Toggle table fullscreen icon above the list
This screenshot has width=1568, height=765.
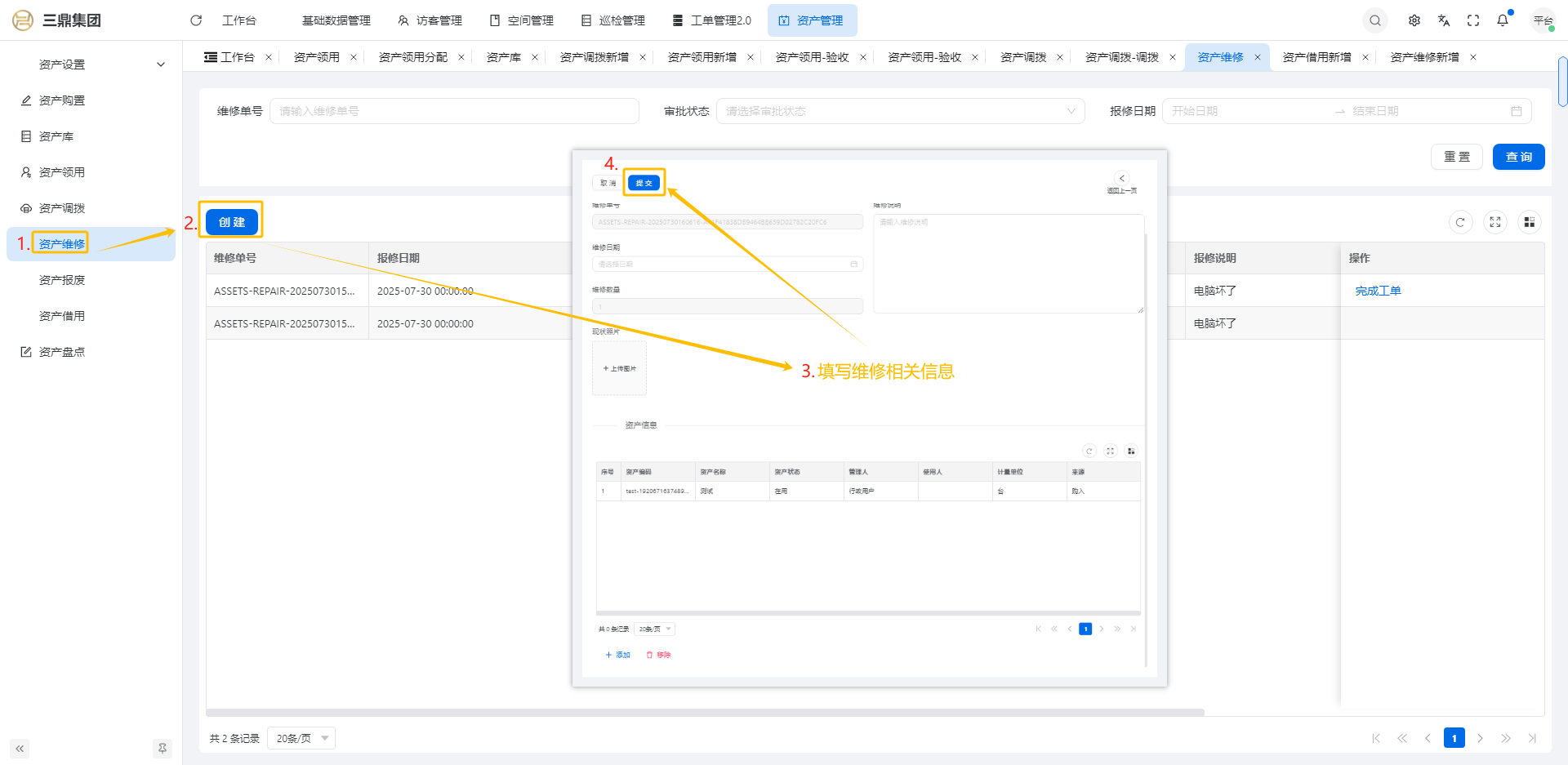pos(1494,222)
